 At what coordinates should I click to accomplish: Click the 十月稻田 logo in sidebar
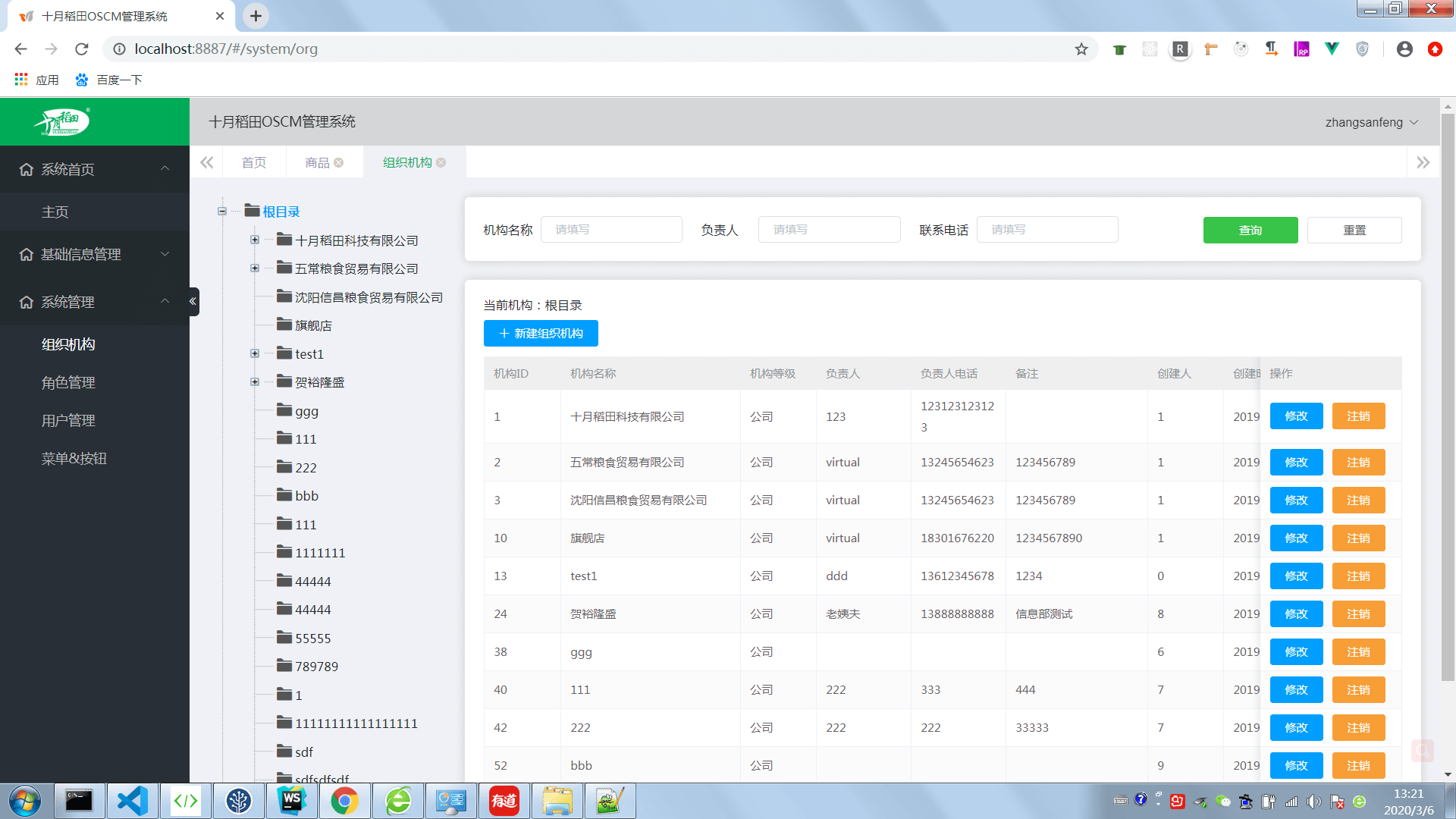(64, 121)
